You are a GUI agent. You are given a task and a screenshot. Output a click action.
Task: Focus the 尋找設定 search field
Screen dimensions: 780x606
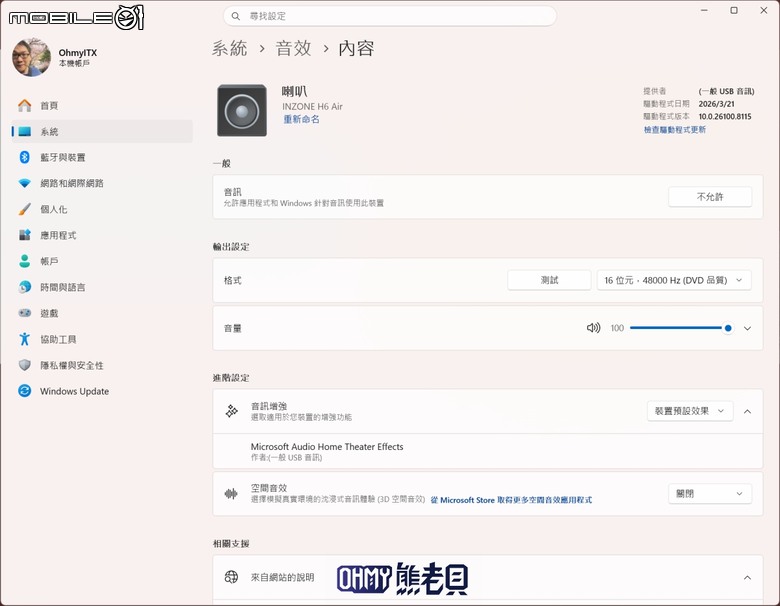point(390,16)
